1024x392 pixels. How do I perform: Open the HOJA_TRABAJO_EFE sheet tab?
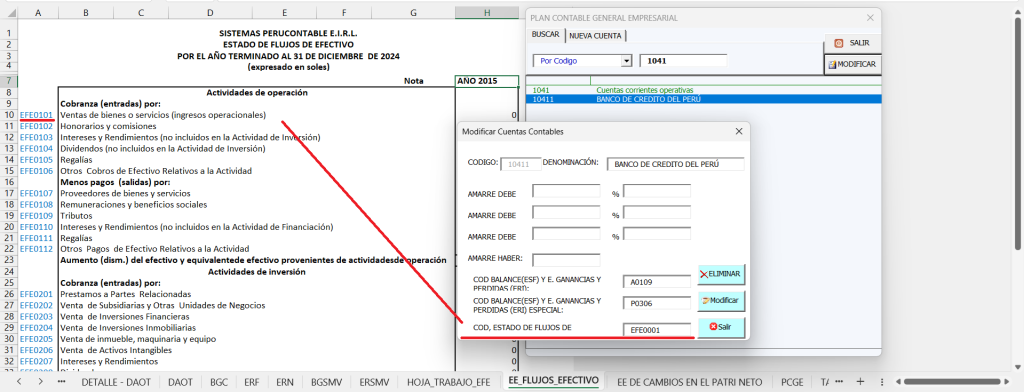point(449,382)
